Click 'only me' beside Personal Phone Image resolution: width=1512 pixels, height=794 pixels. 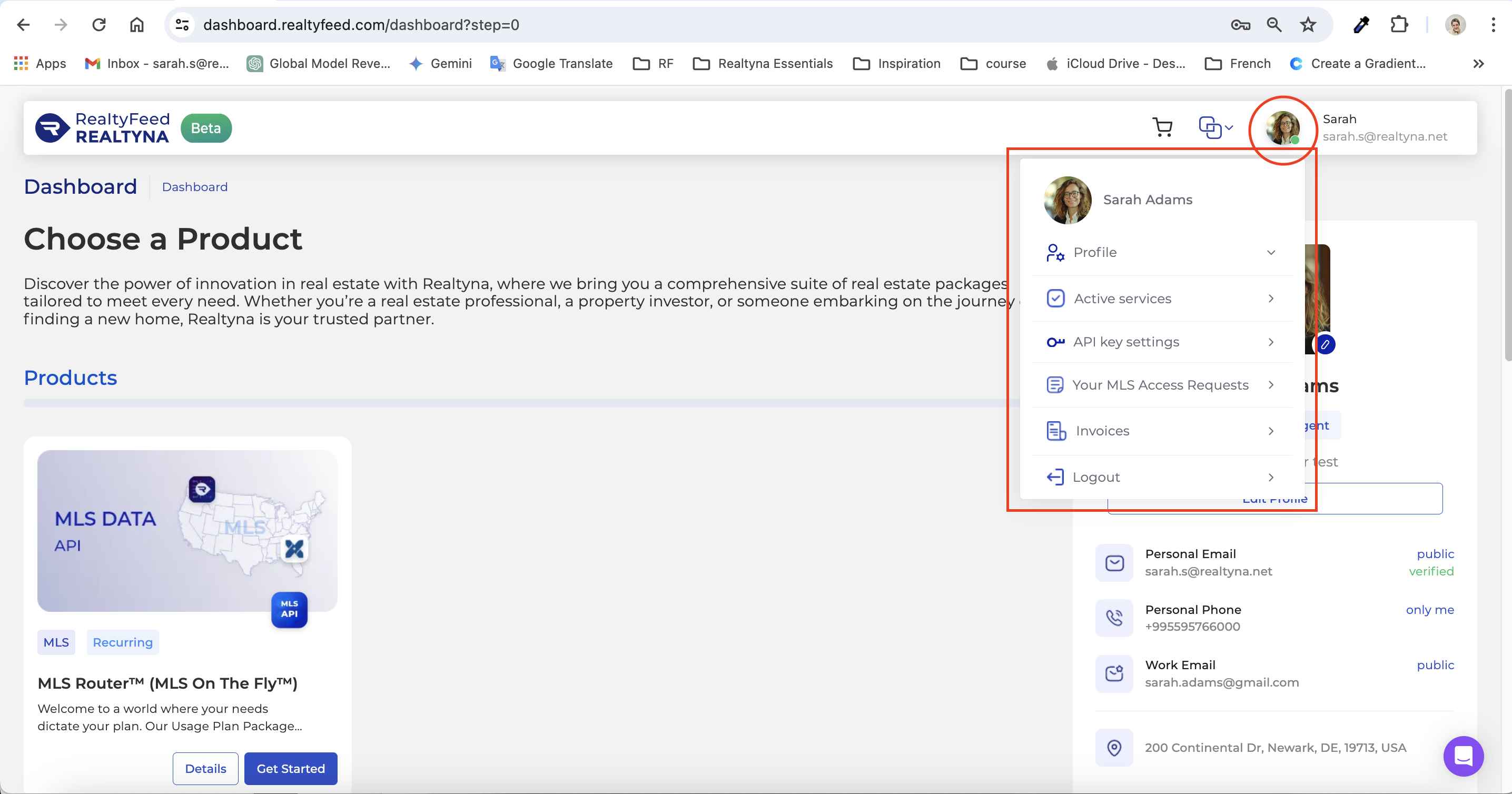(1430, 610)
